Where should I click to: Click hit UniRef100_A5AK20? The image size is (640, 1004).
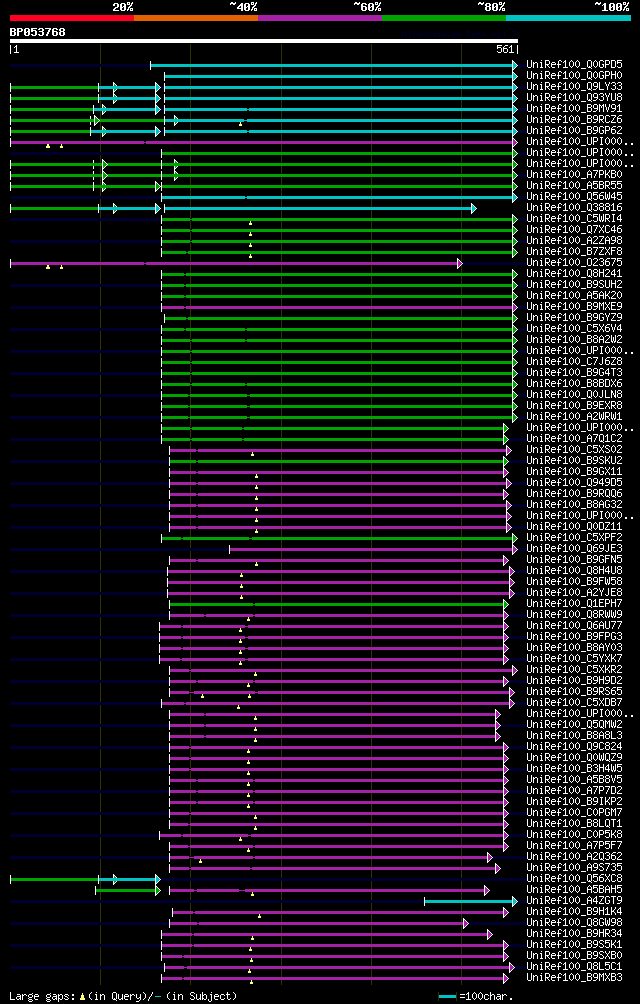574,295
